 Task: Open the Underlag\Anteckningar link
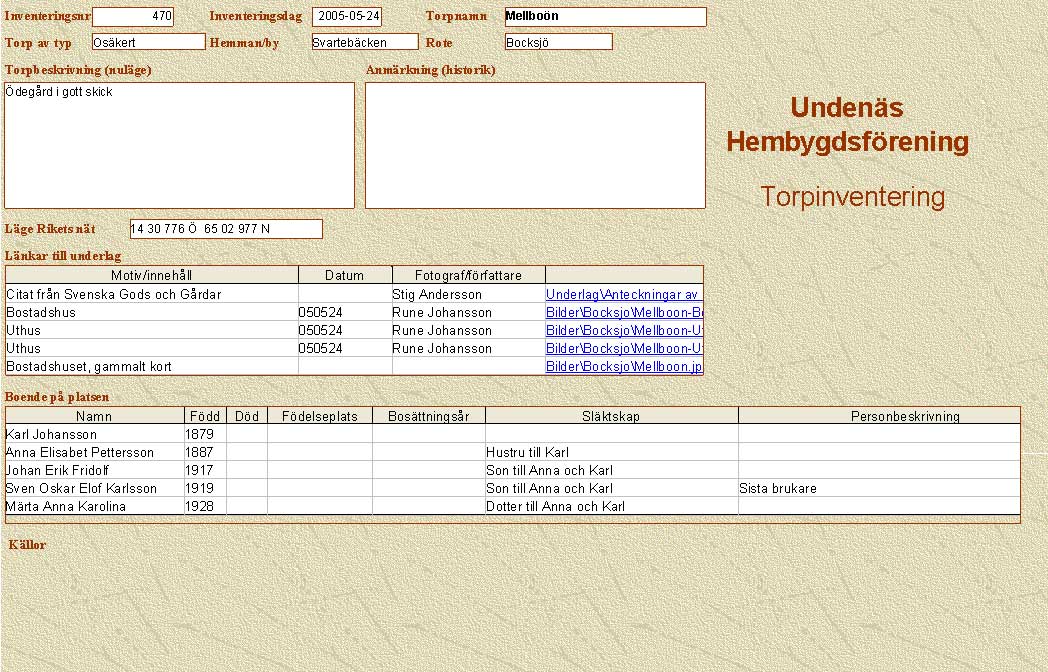tap(622, 295)
